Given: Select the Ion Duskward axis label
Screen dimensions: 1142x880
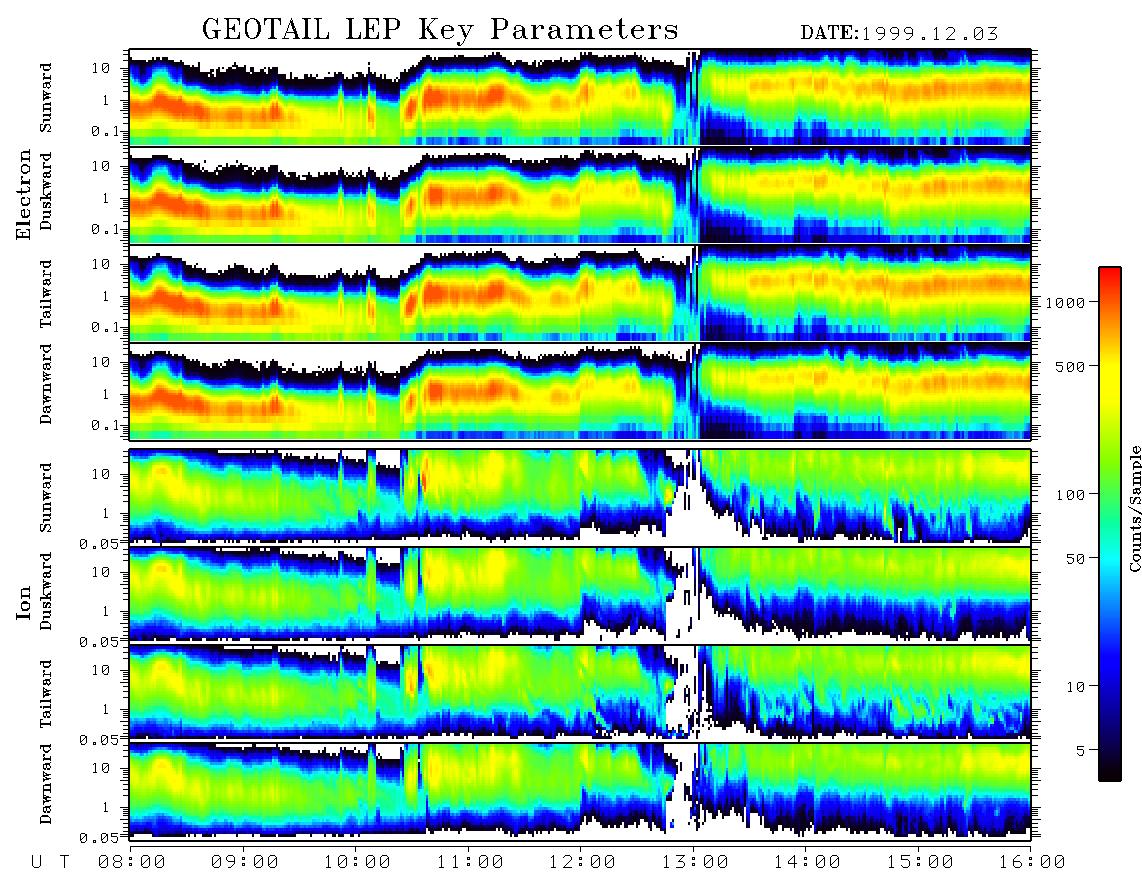Looking at the screenshot, I should [46, 592].
